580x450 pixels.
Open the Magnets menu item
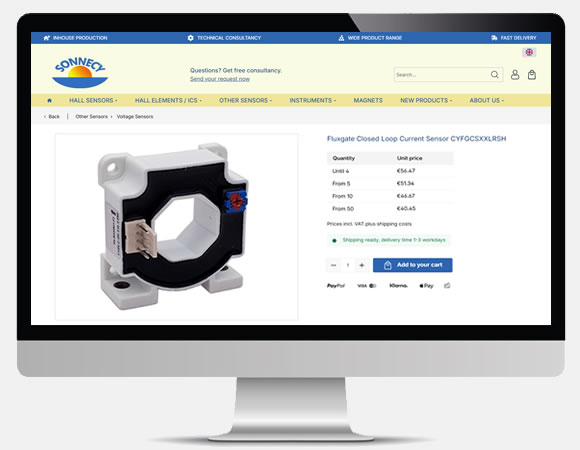pos(368,101)
